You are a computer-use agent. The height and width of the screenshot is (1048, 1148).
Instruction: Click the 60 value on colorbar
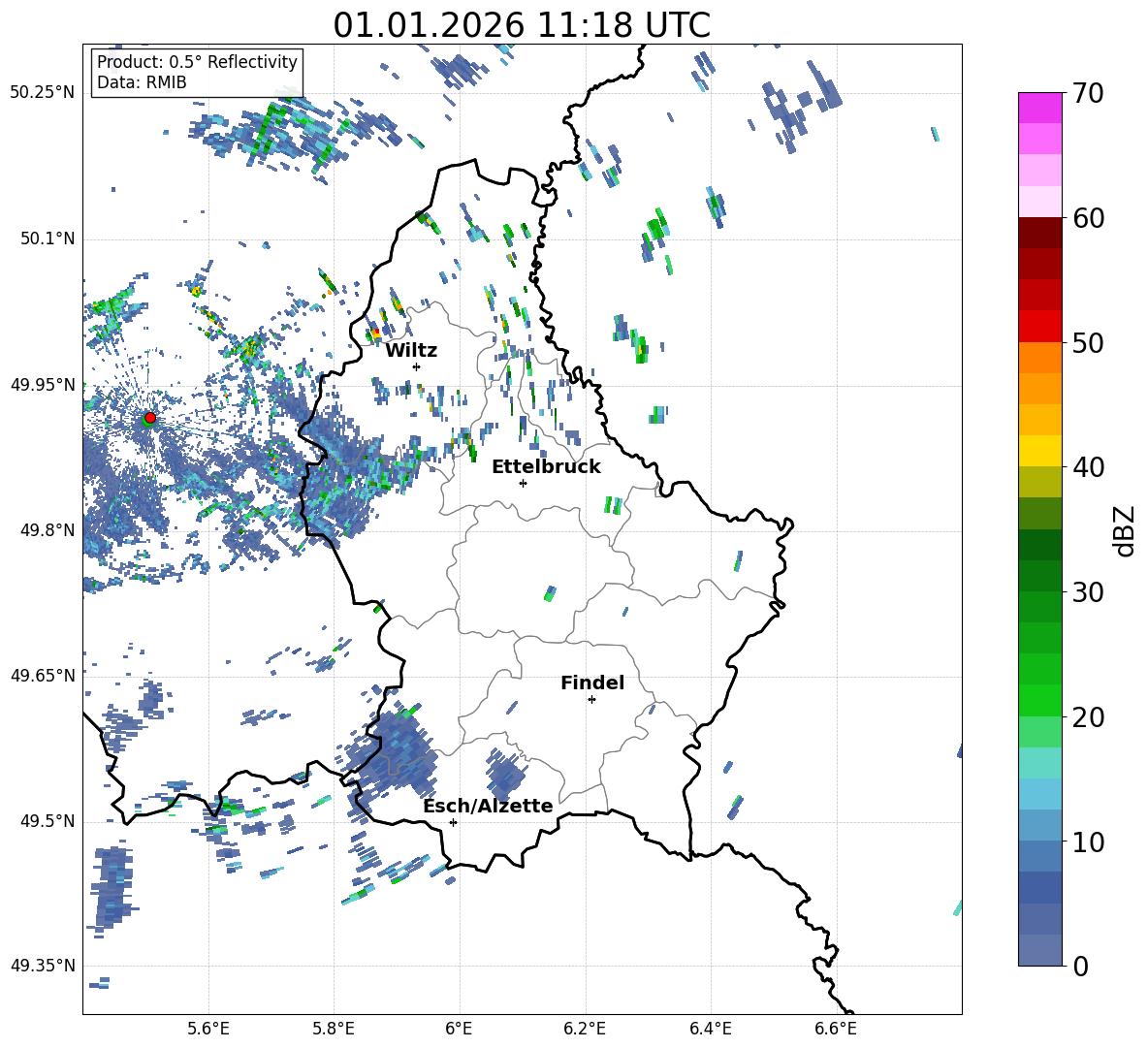(1088, 218)
